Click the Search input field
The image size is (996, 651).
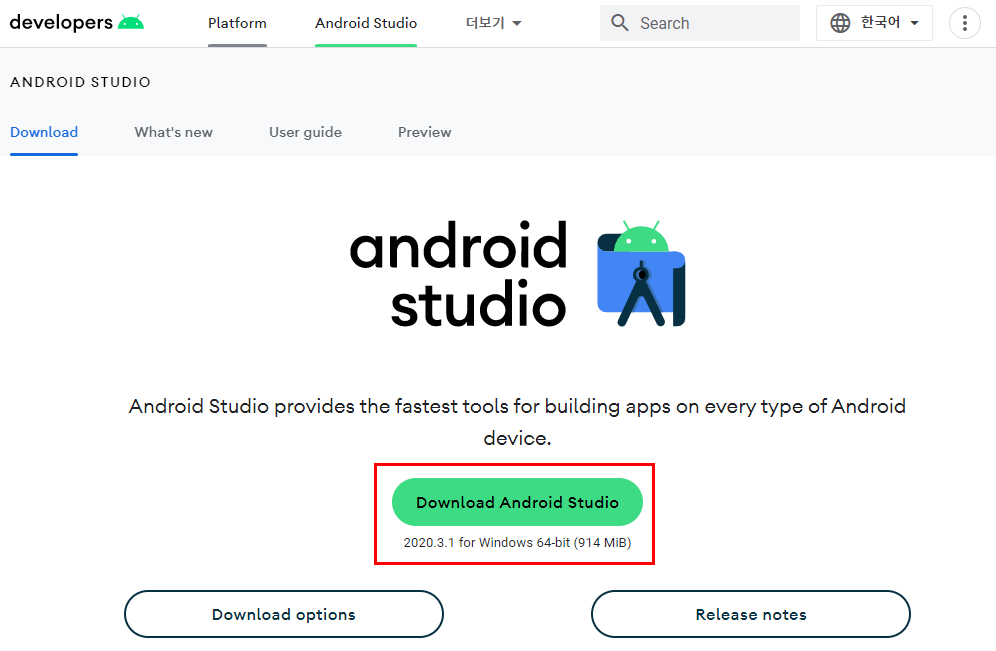click(699, 23)
